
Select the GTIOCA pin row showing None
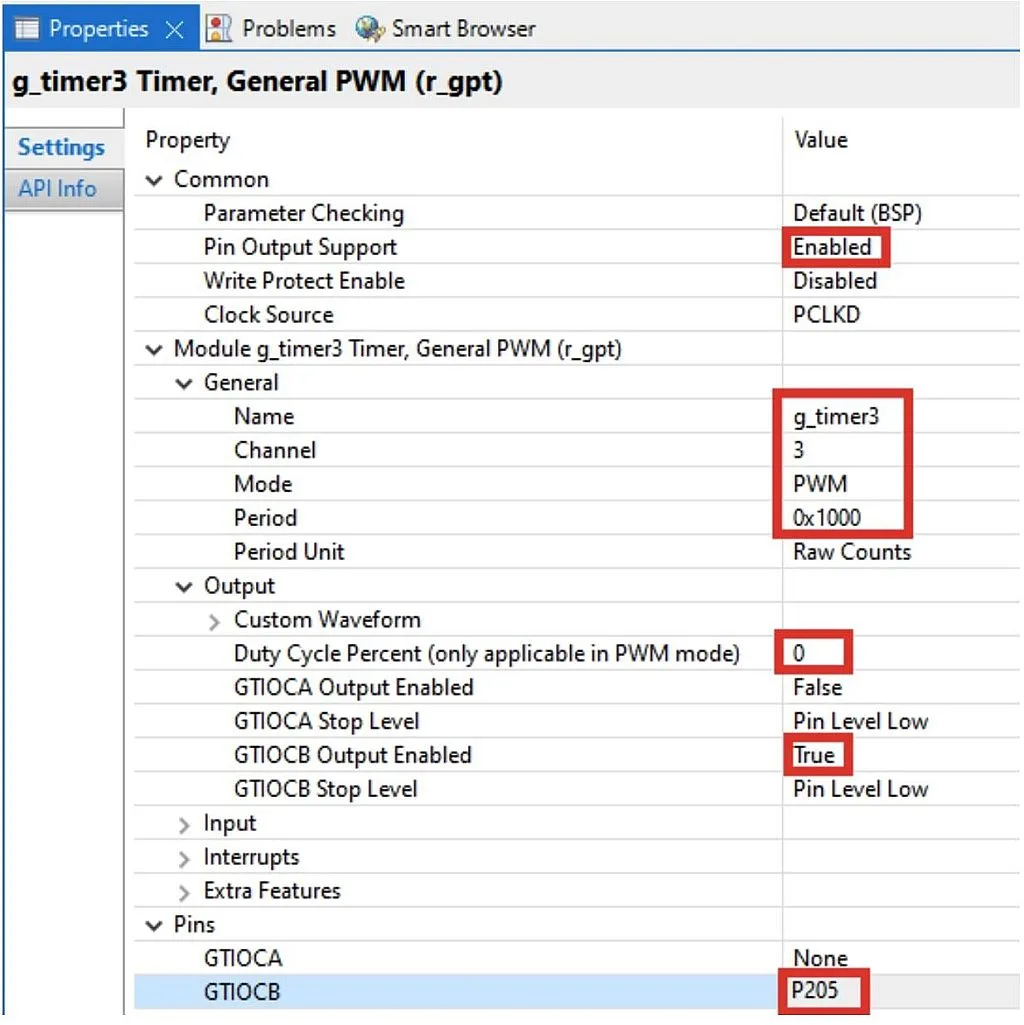tap(820, 958)
